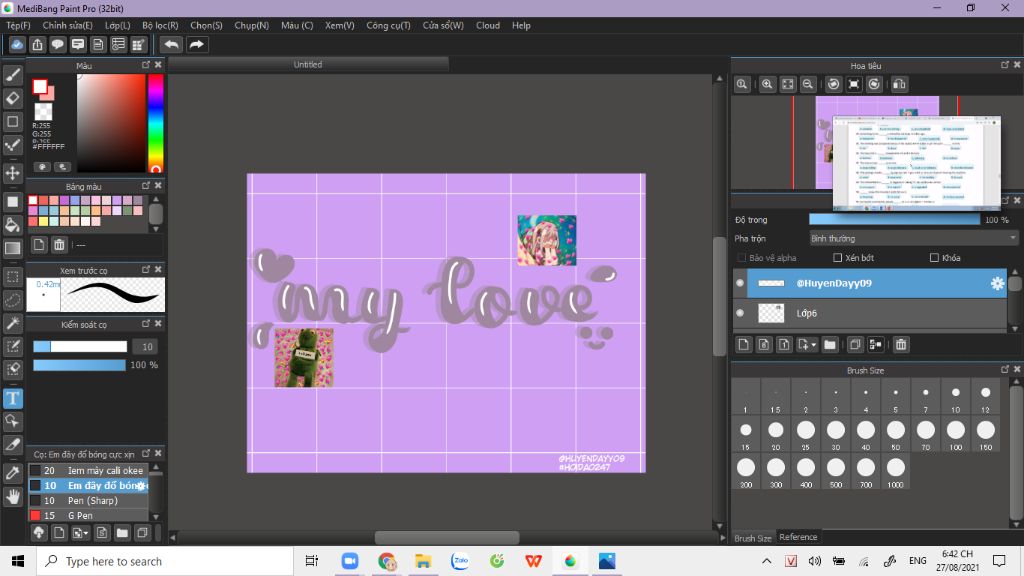1024x576 pixels.
Task: Select the rectangular Select tool
Action: click(x=12, y=277)
